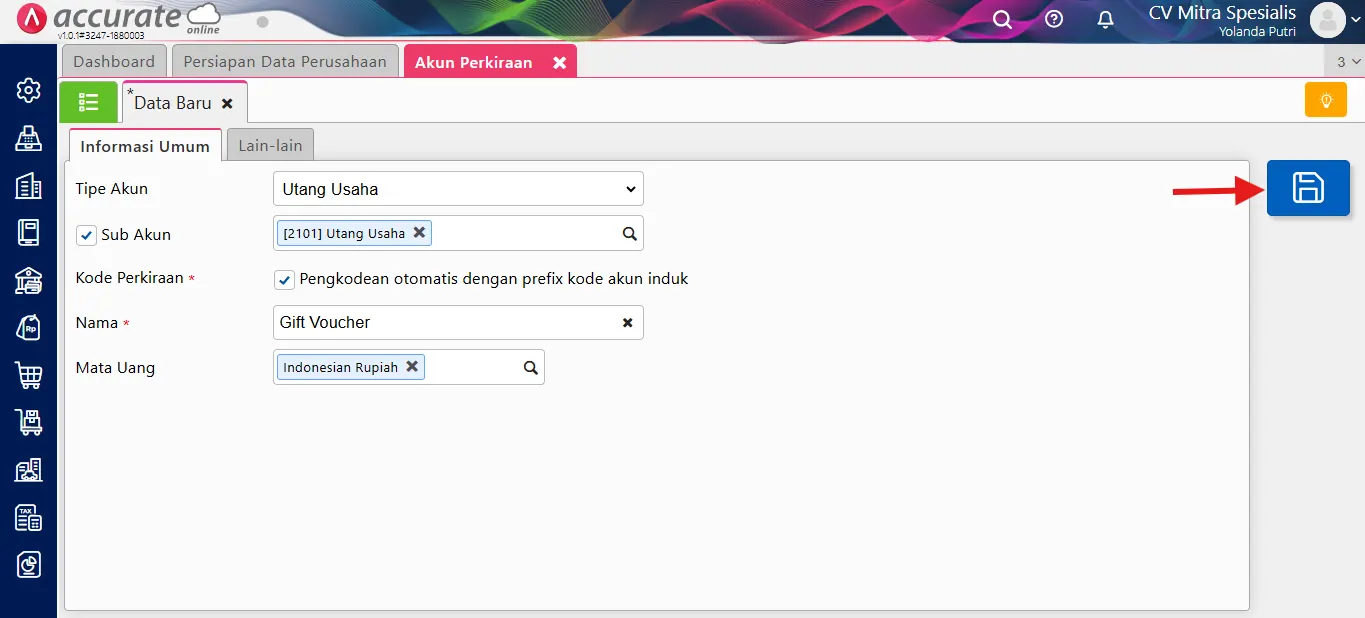
Task: Click the hand truck inventory icon in sidebar
Action: pyautogui.click(x=27, y=422)
